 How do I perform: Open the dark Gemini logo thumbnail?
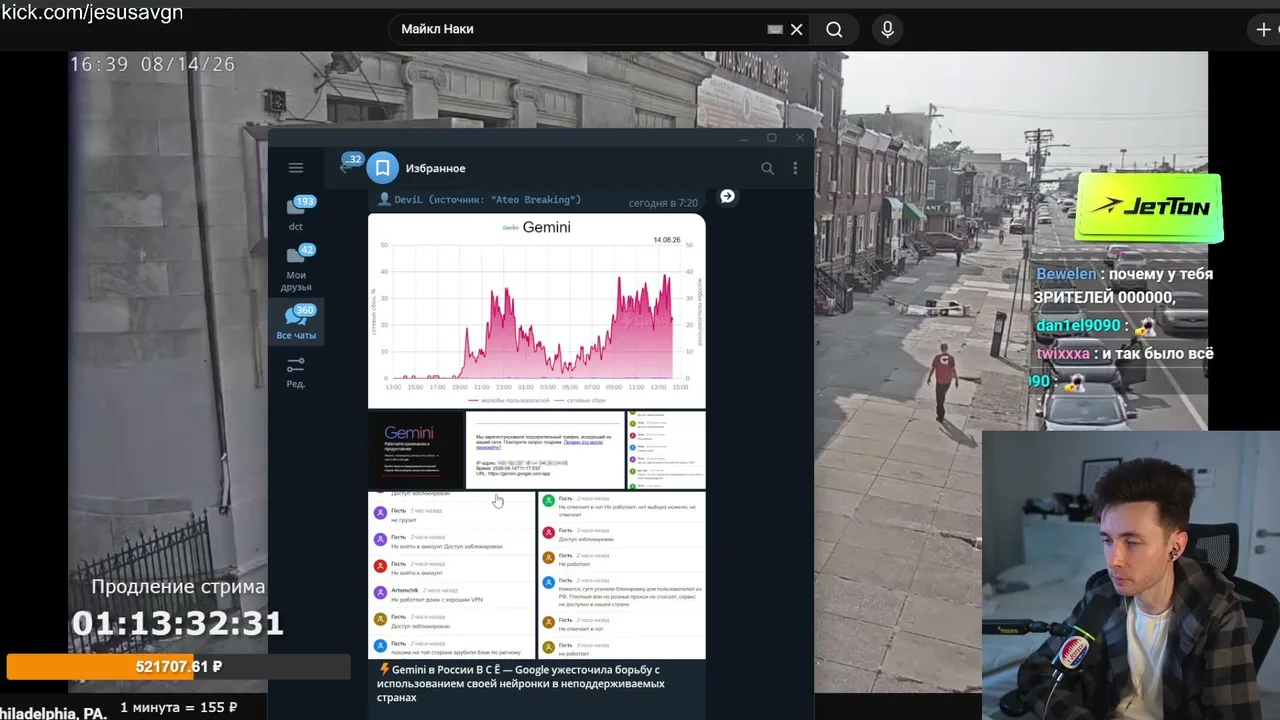pyautogui.click(x=416, y=450)
